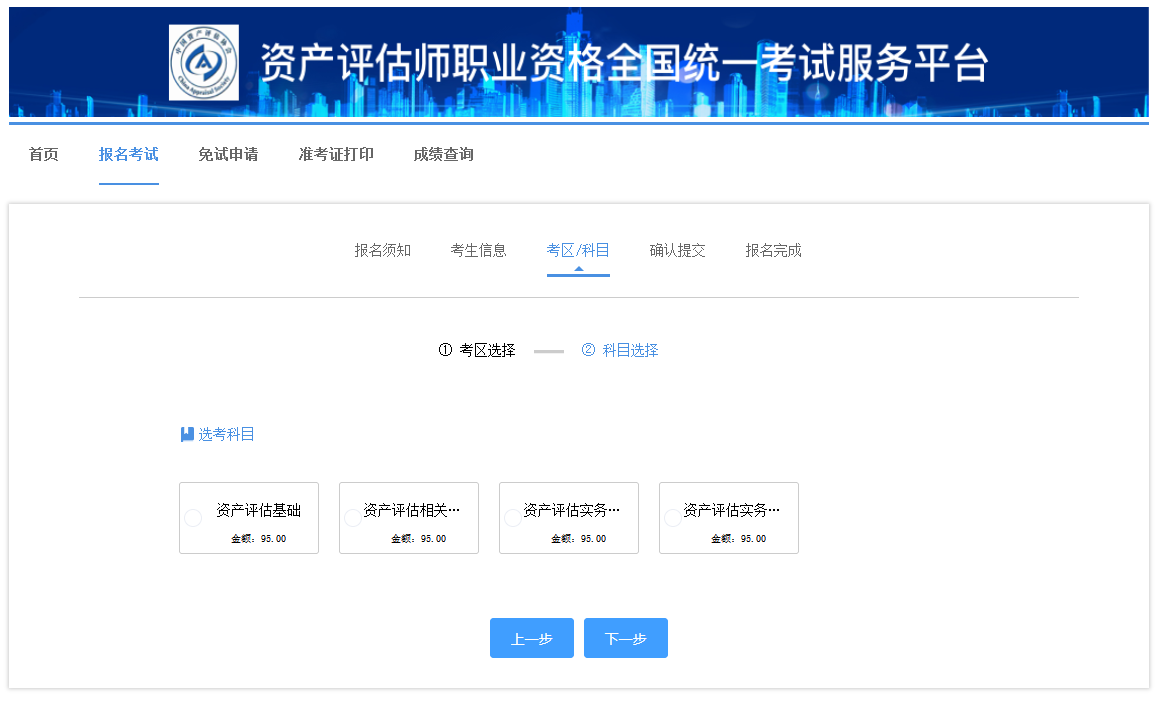Click the 选考科目 book icon
Viewport: 1159px width, 706px height.
coord(186,433)
